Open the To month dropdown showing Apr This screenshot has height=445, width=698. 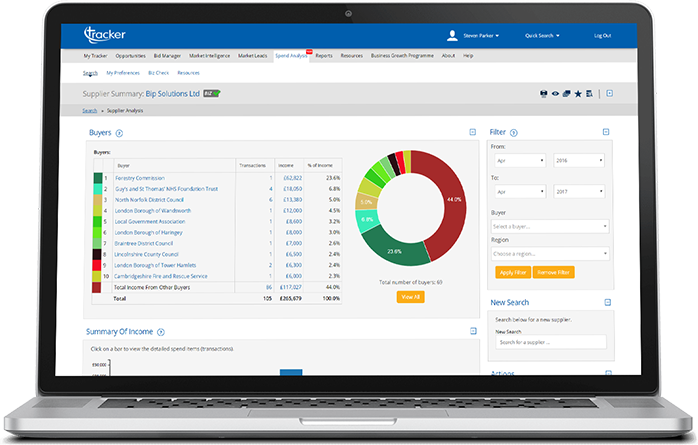(x=520, y=192)
